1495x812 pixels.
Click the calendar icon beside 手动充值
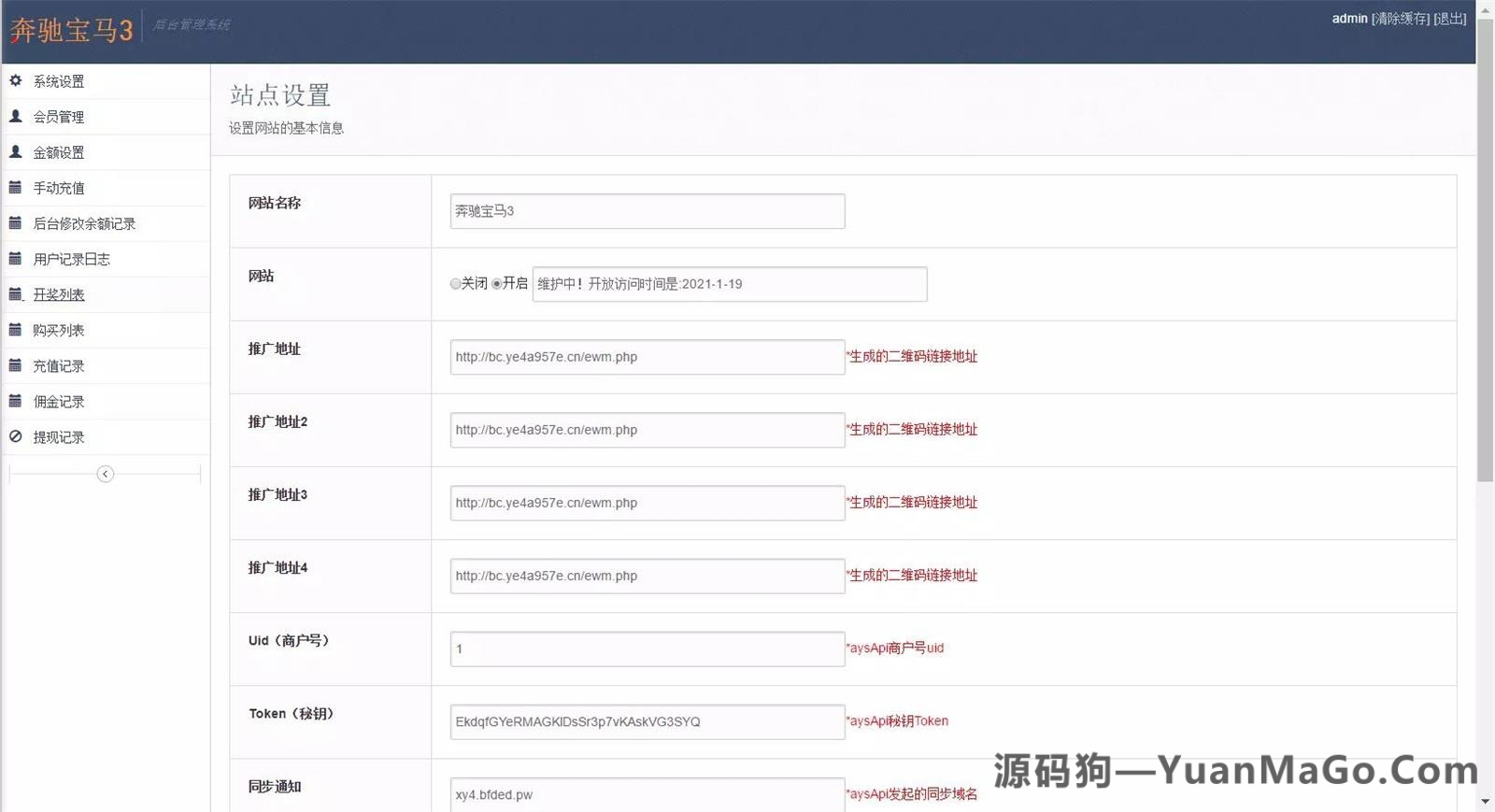tap(15, 187)
